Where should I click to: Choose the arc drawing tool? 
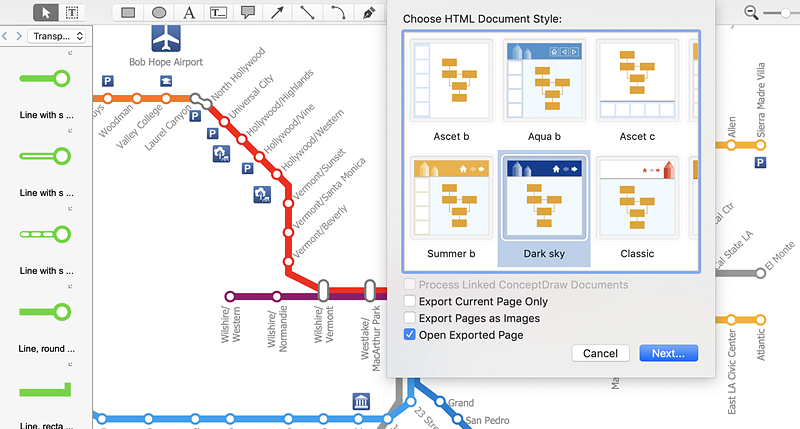pos(337,12)
